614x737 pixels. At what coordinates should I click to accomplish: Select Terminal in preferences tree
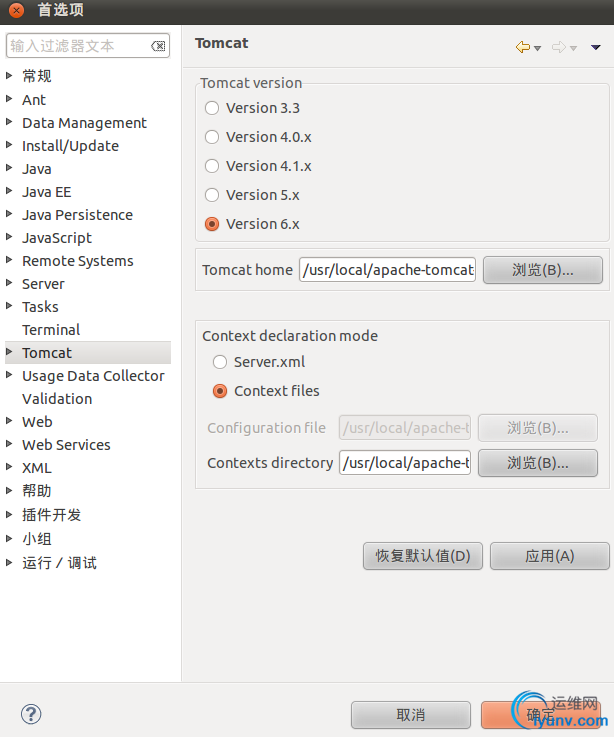[x=51, y=330]
